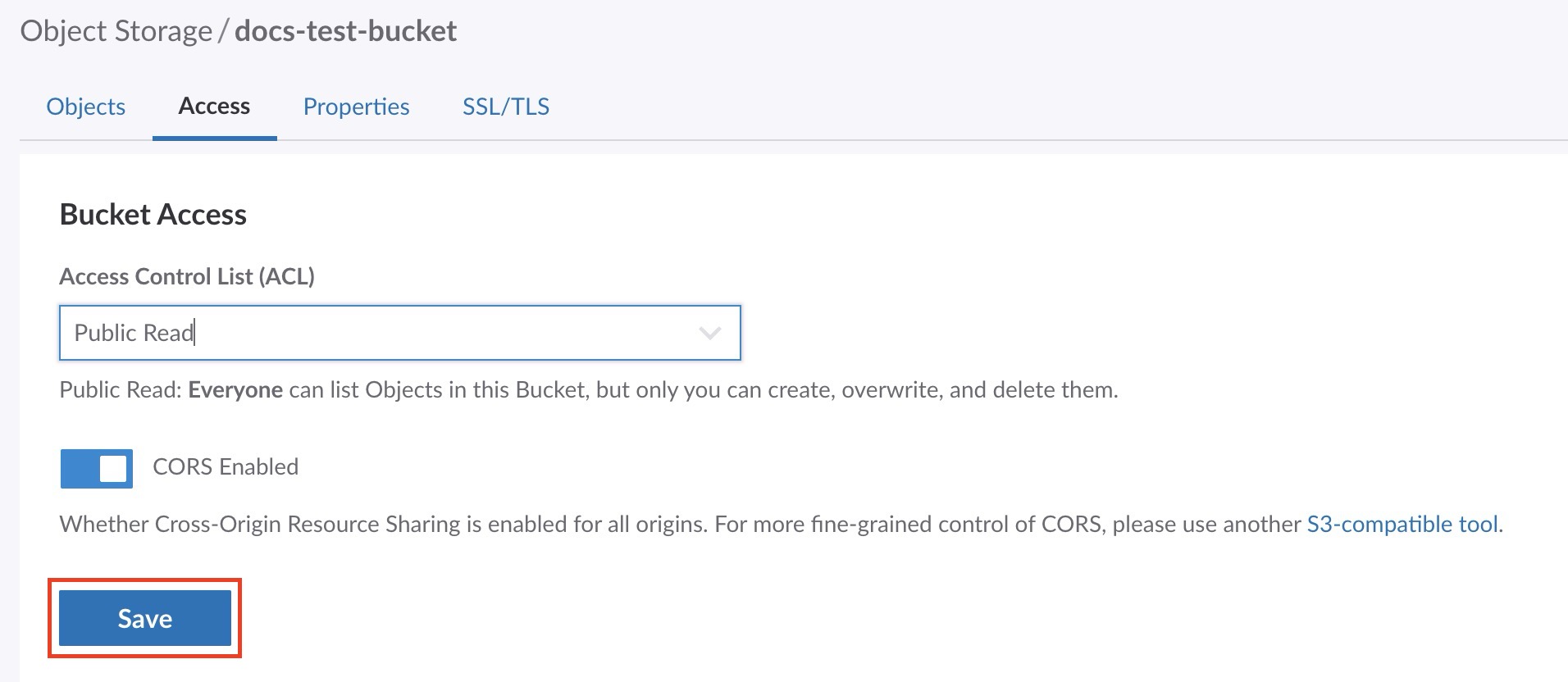Go to the SSL/TLS tab
This screenshot has height=682, width=1568.
point(505,107)
